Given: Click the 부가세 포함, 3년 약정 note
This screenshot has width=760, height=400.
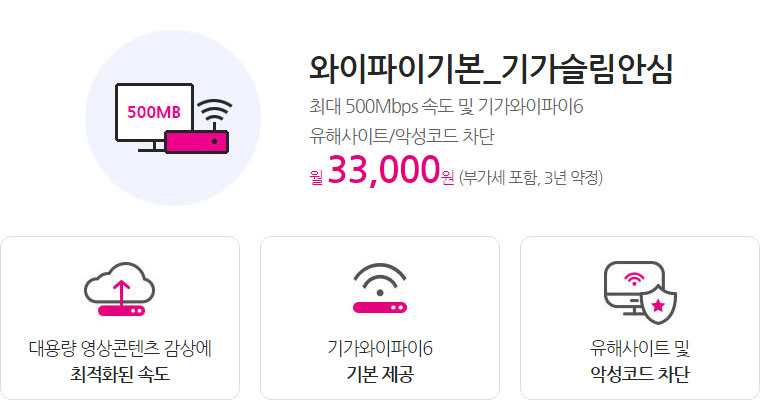Looking at the screenshot, I should click(x=531, y=177).
